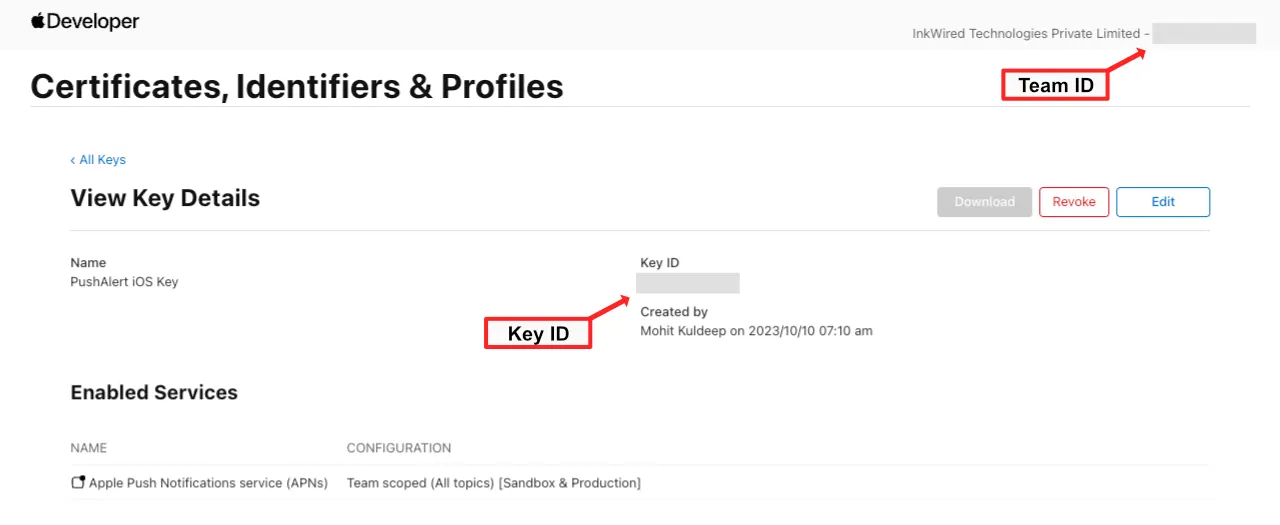Revoke this key

click(1074, 202)
